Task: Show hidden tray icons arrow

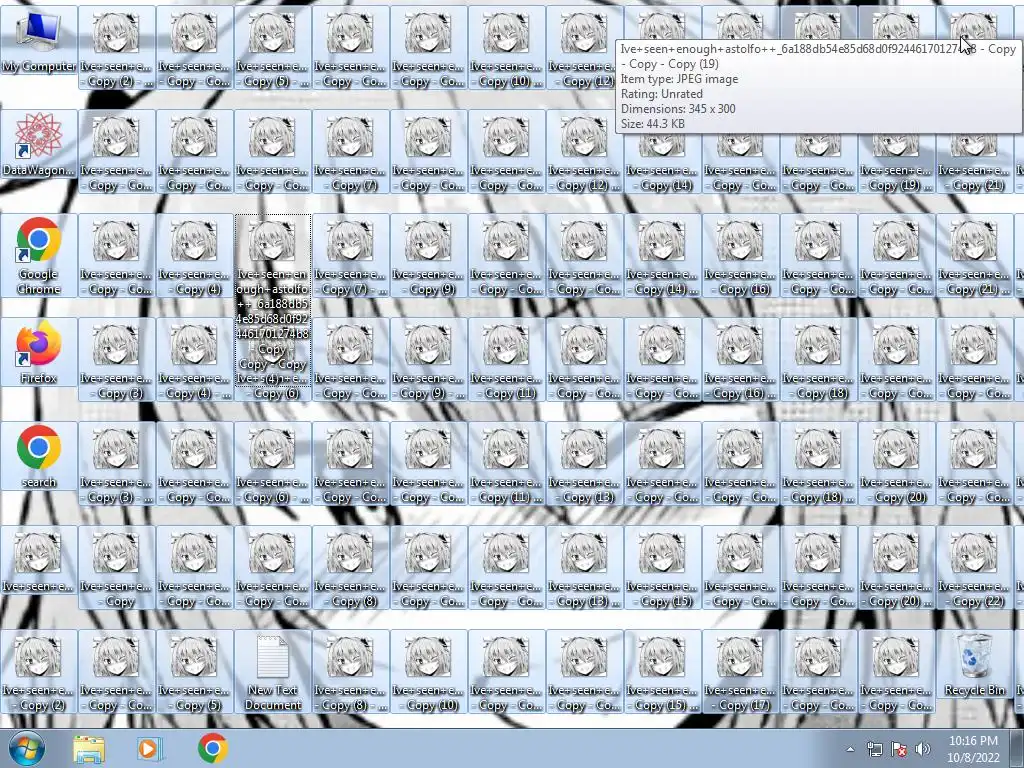Action: [x=850, y=749]
